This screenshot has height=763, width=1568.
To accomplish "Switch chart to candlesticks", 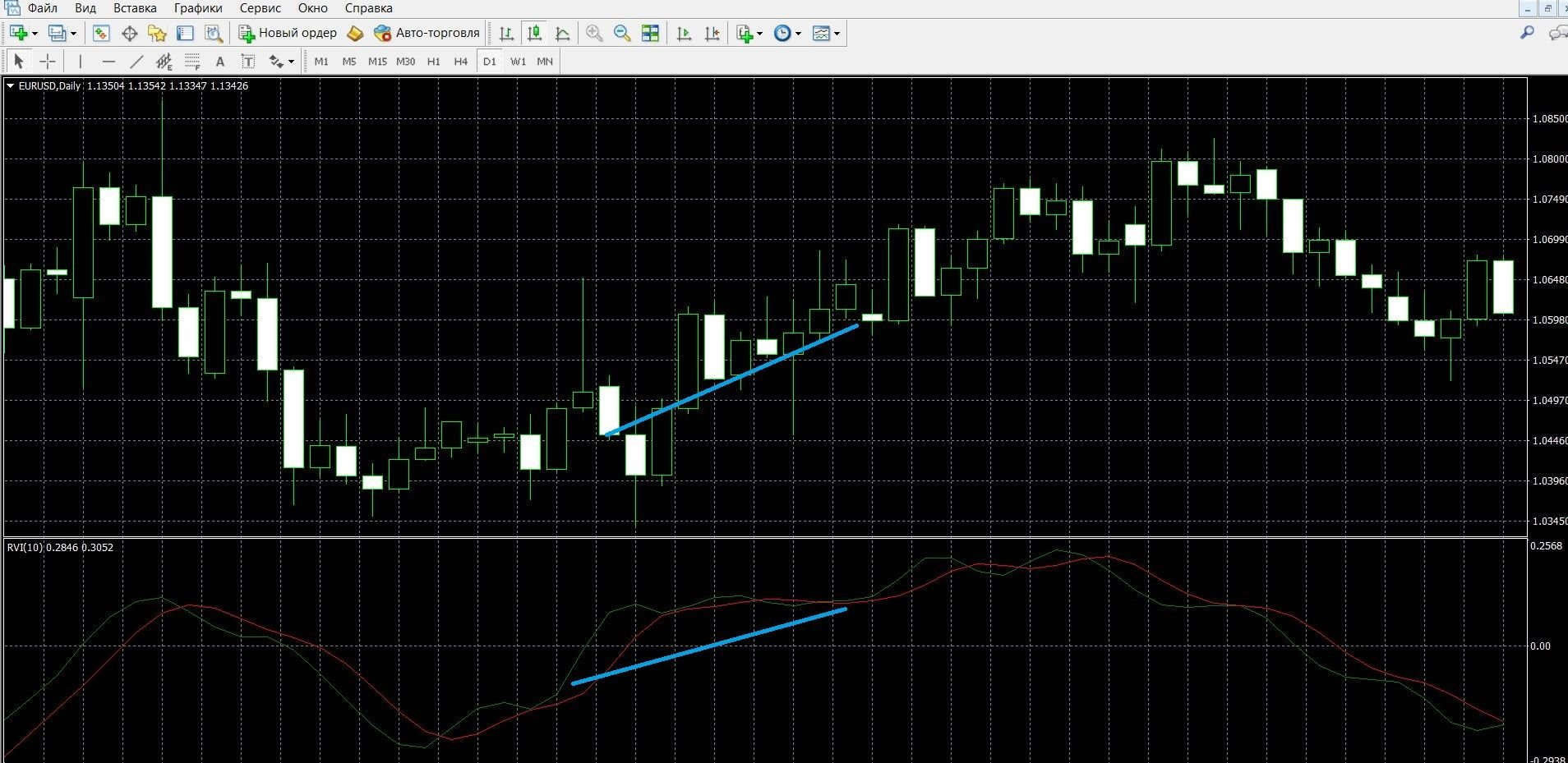I will [534, 34].
